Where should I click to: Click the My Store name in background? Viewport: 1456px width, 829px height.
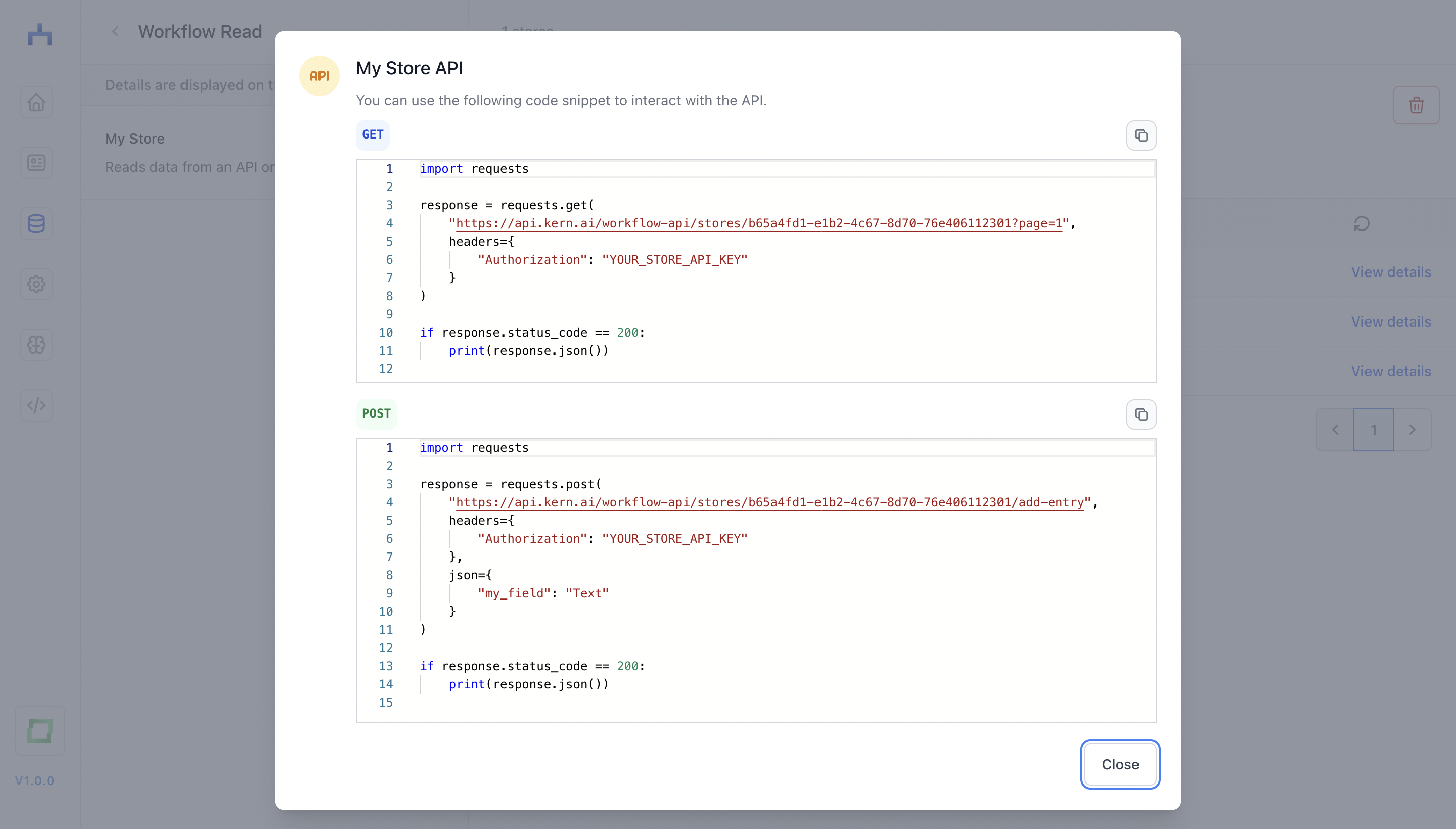[135, 139]
